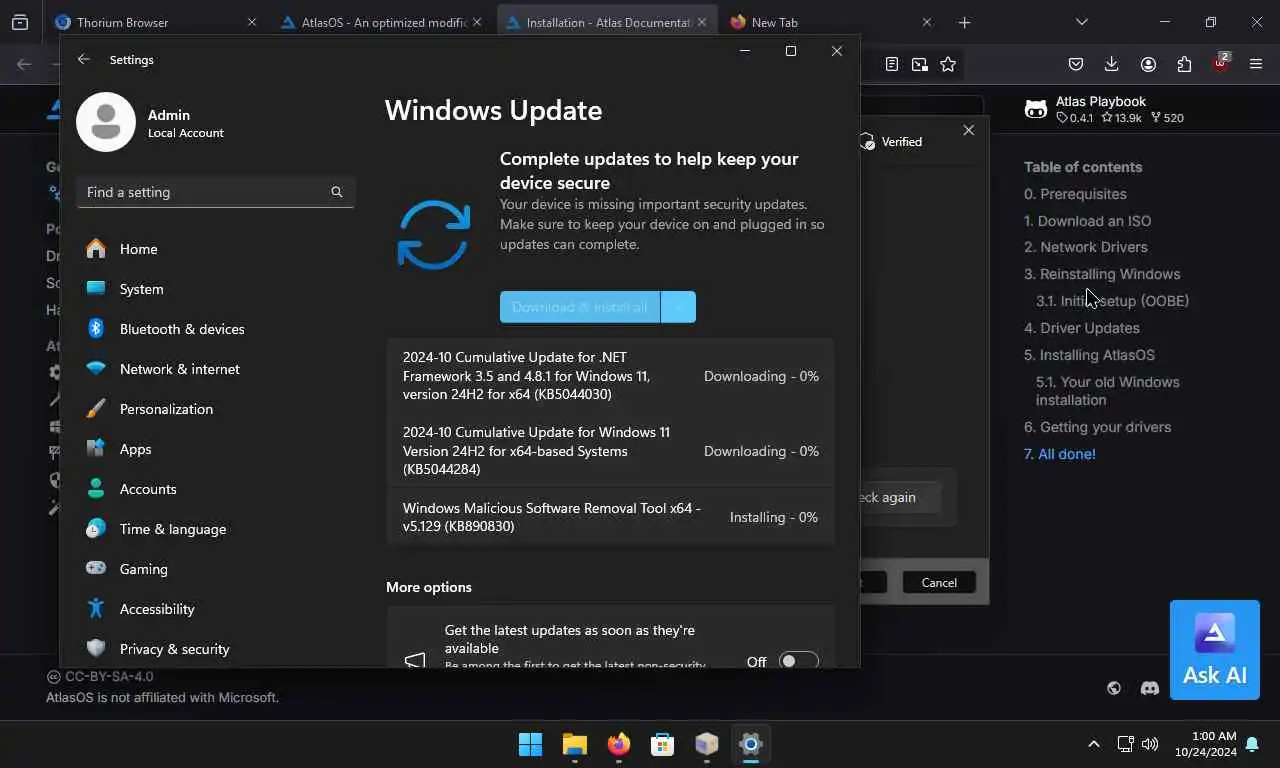The height and width of the screenshot is (768, 1280).
Task: Show hidden icons in the system tray
Action: coord(1094,744)
